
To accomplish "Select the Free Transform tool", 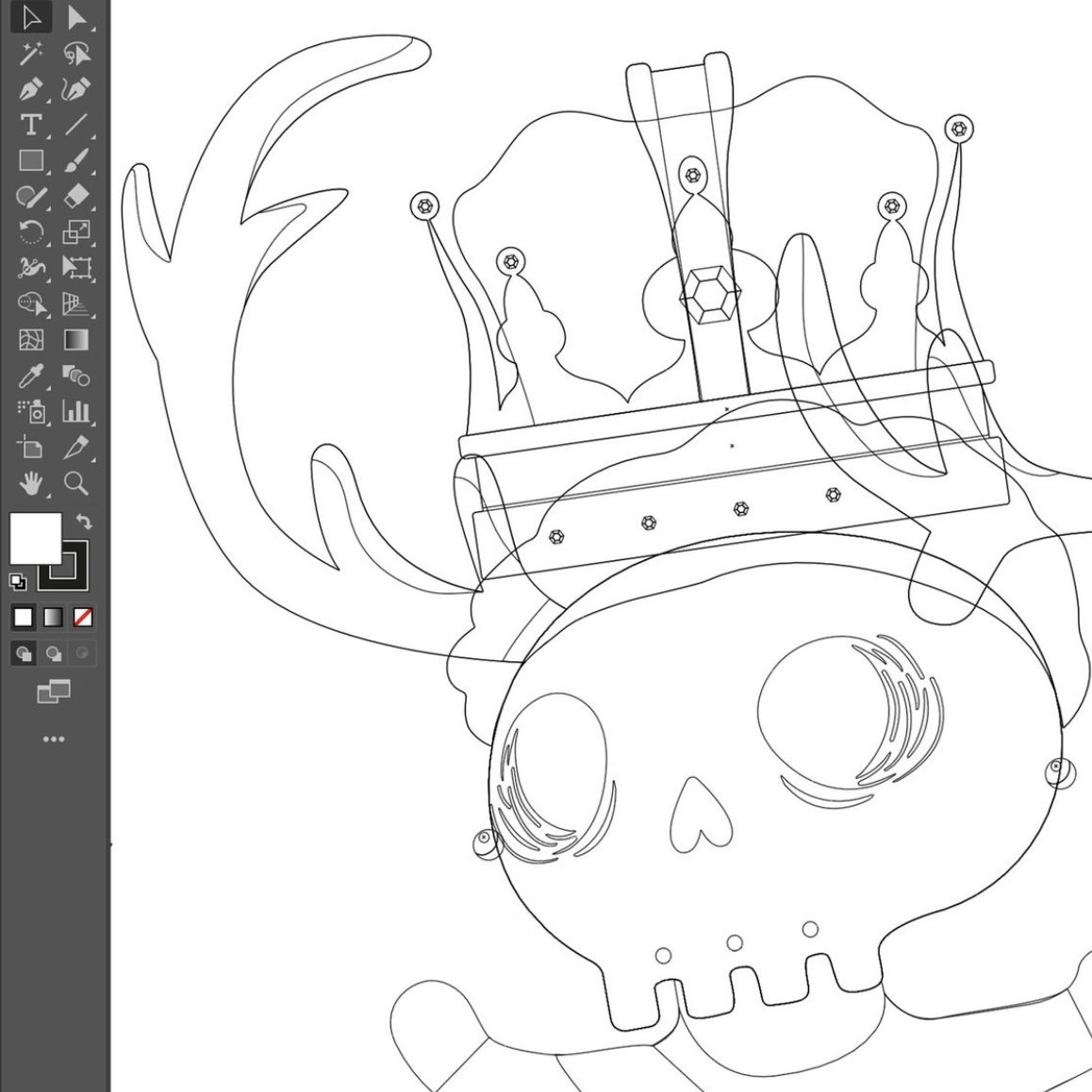I will pyautogui.click(x=76, y=268).
